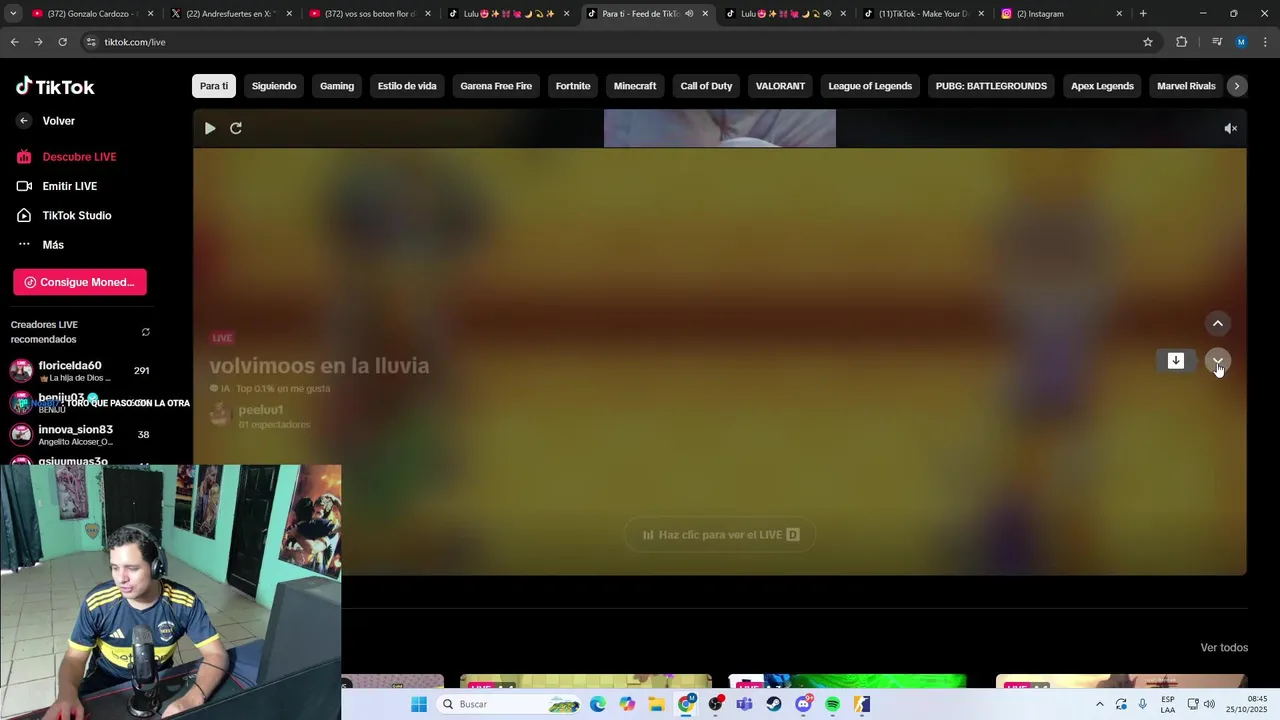The width and height of the screenshot is (1280, 720).
Task: Open File Explorer from the taskbar
Action: point(656,705)
